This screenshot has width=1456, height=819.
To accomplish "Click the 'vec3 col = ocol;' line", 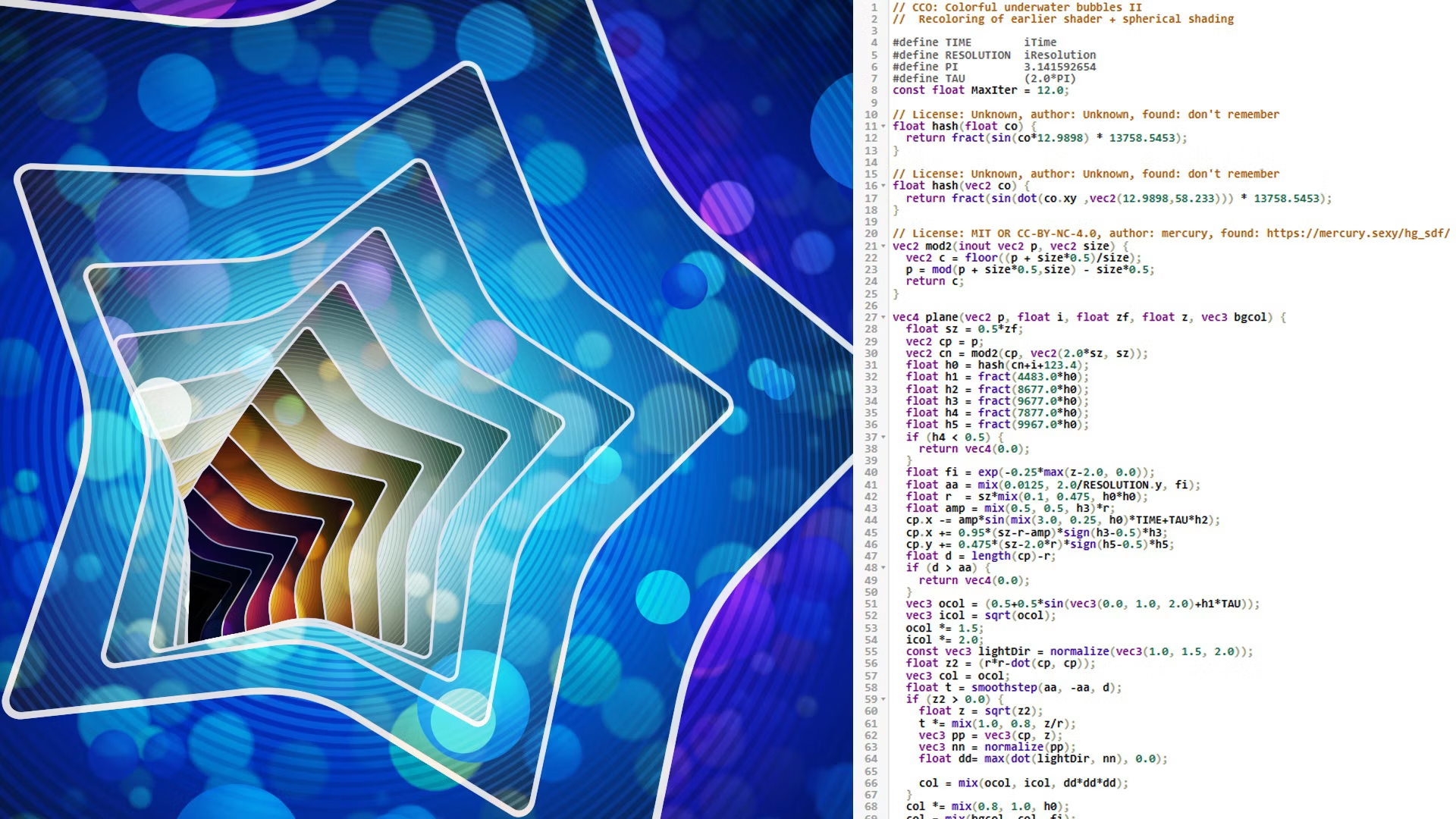I will (x=958, y=676).
